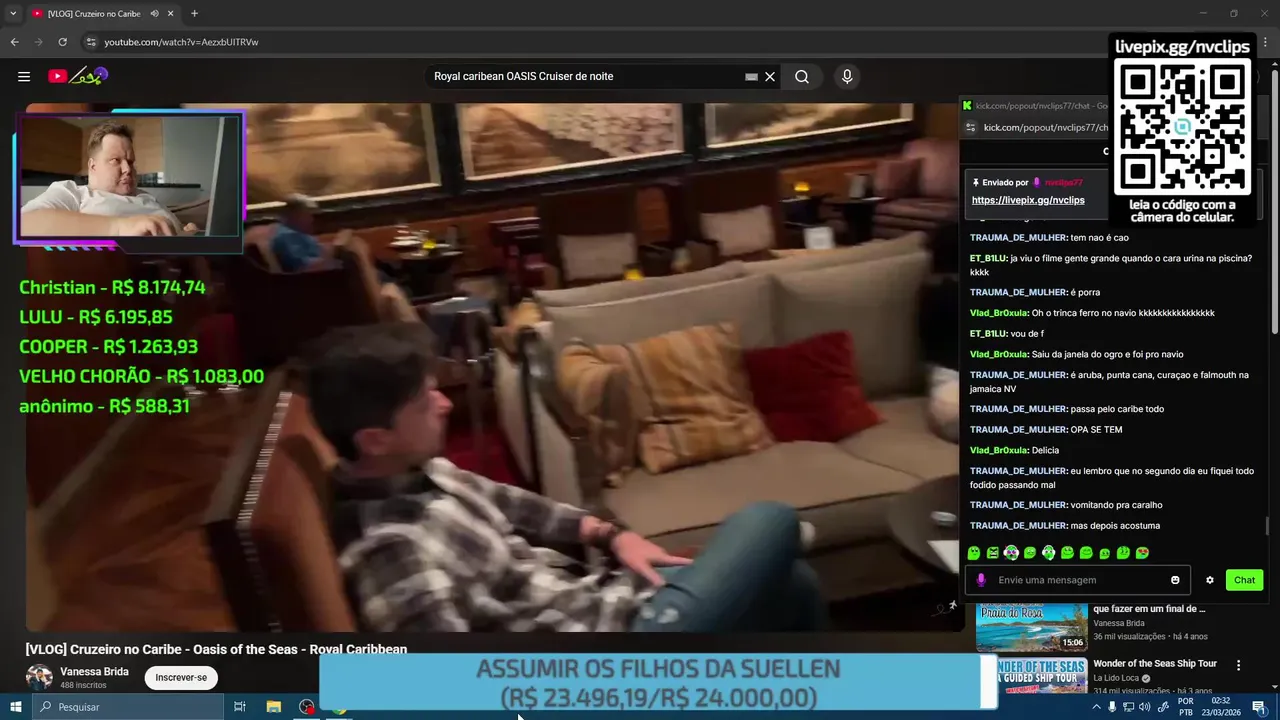Open ET_B1LU profile from 'vou de f' message
The height and width of the screenshot is (720, 1280).
click(x=988, y=333)
